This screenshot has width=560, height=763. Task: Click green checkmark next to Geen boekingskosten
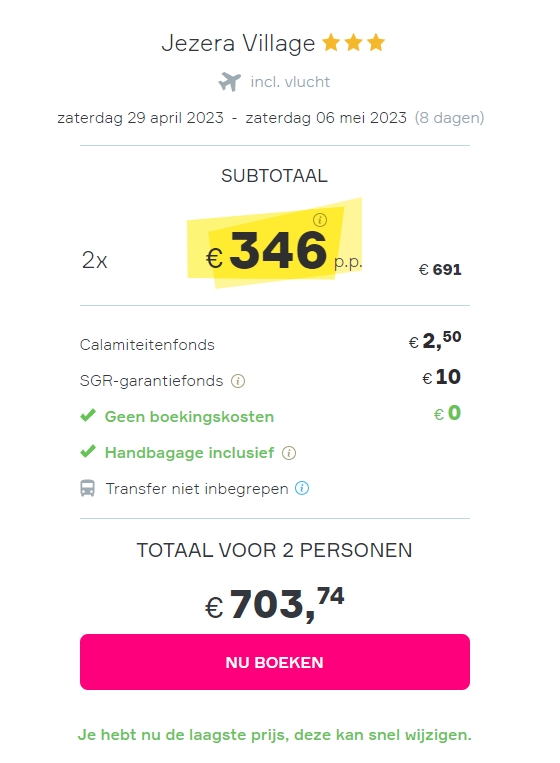click(88, 416)
